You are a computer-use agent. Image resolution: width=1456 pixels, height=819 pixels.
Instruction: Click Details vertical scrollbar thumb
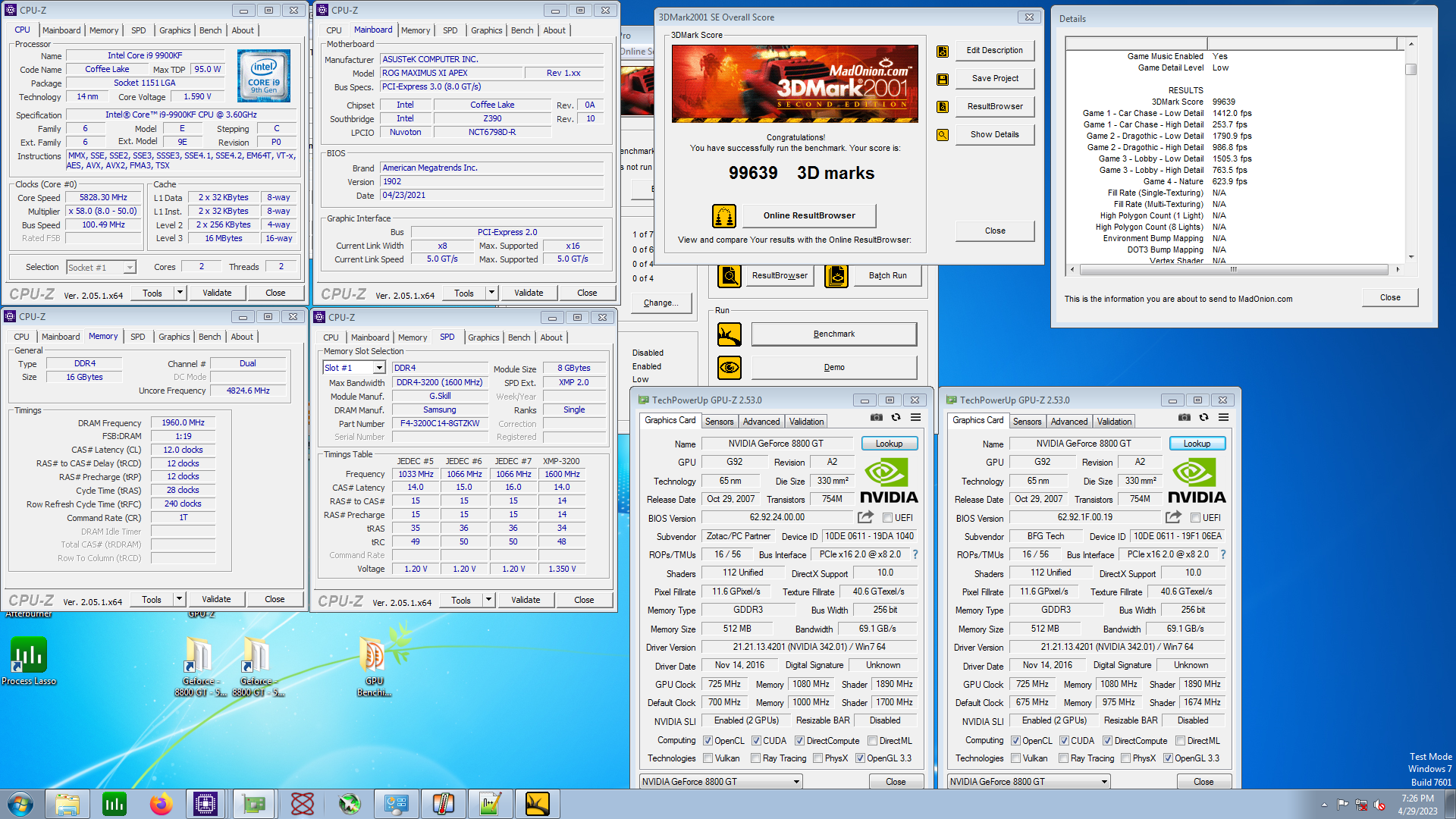[x=1410, y=69]
